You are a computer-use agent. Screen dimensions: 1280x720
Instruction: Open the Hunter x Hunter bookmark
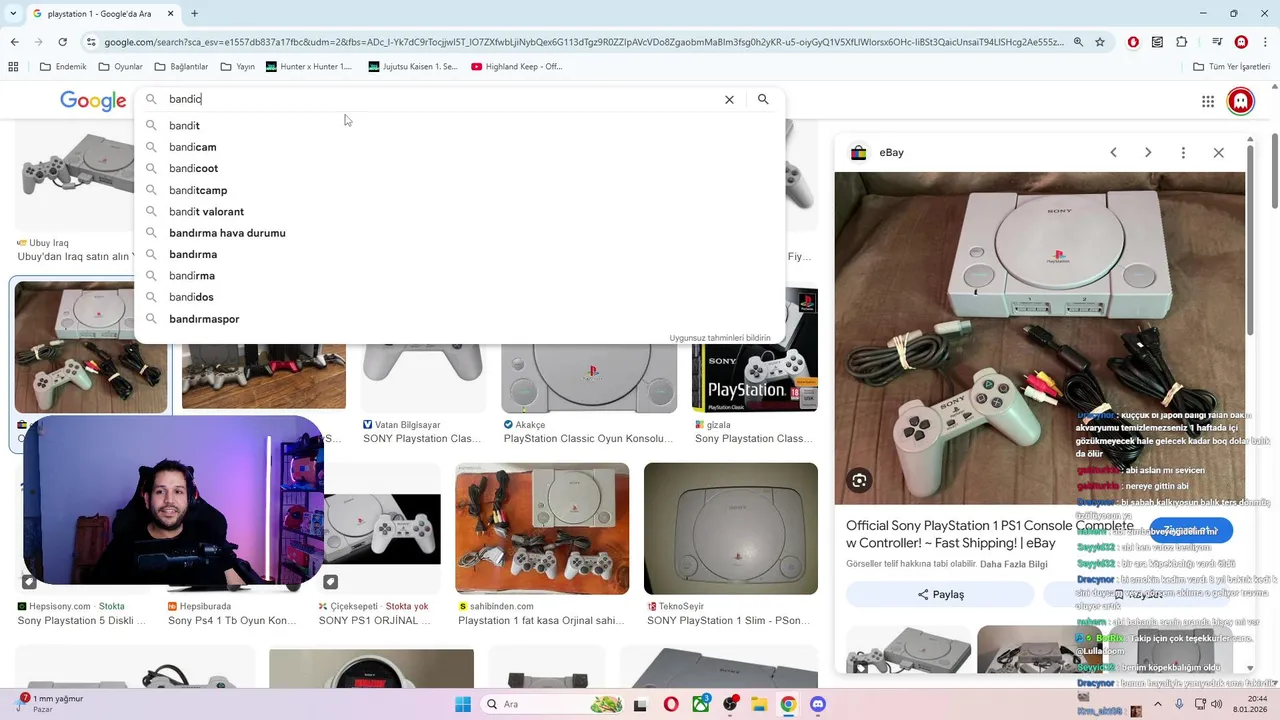coord(309,67)
